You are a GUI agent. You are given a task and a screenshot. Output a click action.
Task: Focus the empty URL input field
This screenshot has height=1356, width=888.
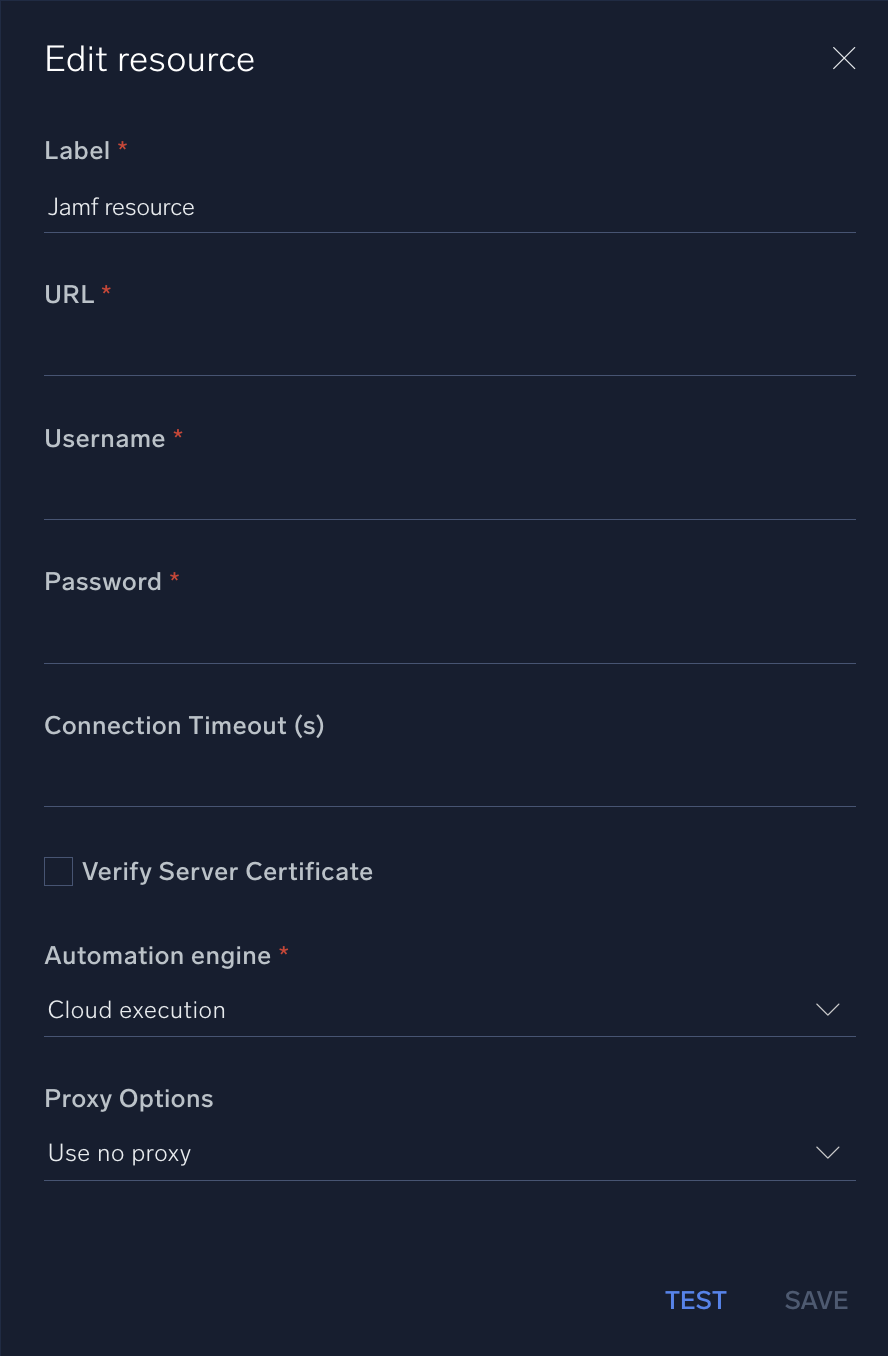[x=449, y=351]
